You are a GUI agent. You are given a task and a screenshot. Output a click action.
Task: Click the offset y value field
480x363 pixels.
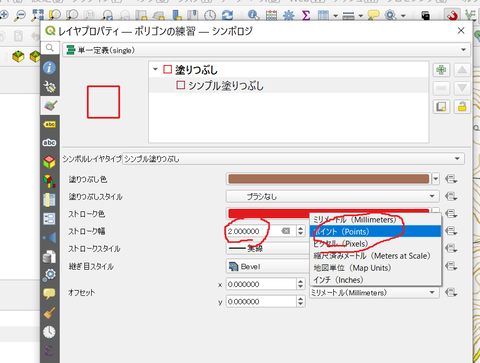[261, 302]
